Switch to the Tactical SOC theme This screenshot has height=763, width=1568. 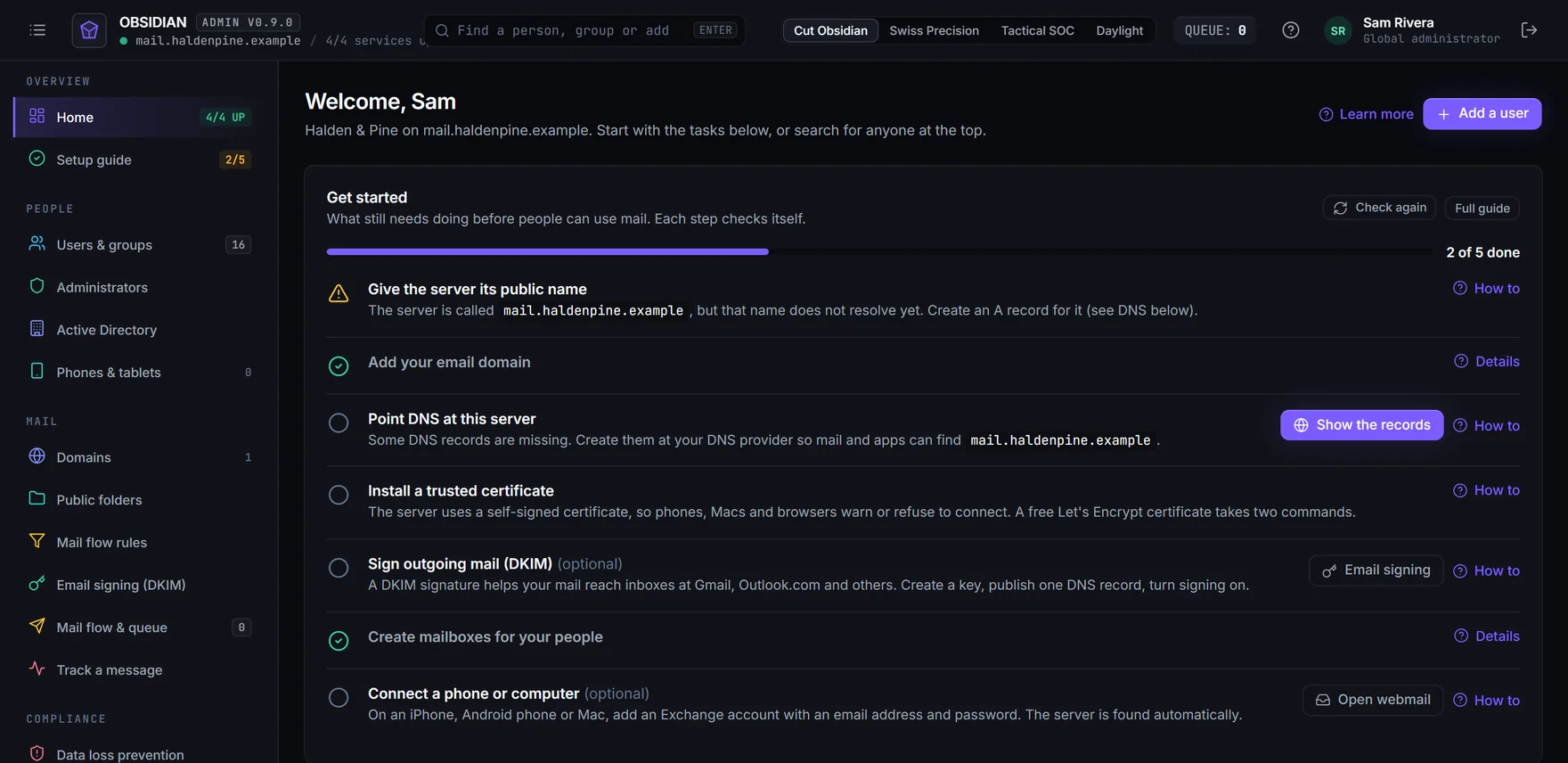[1037, 30]
